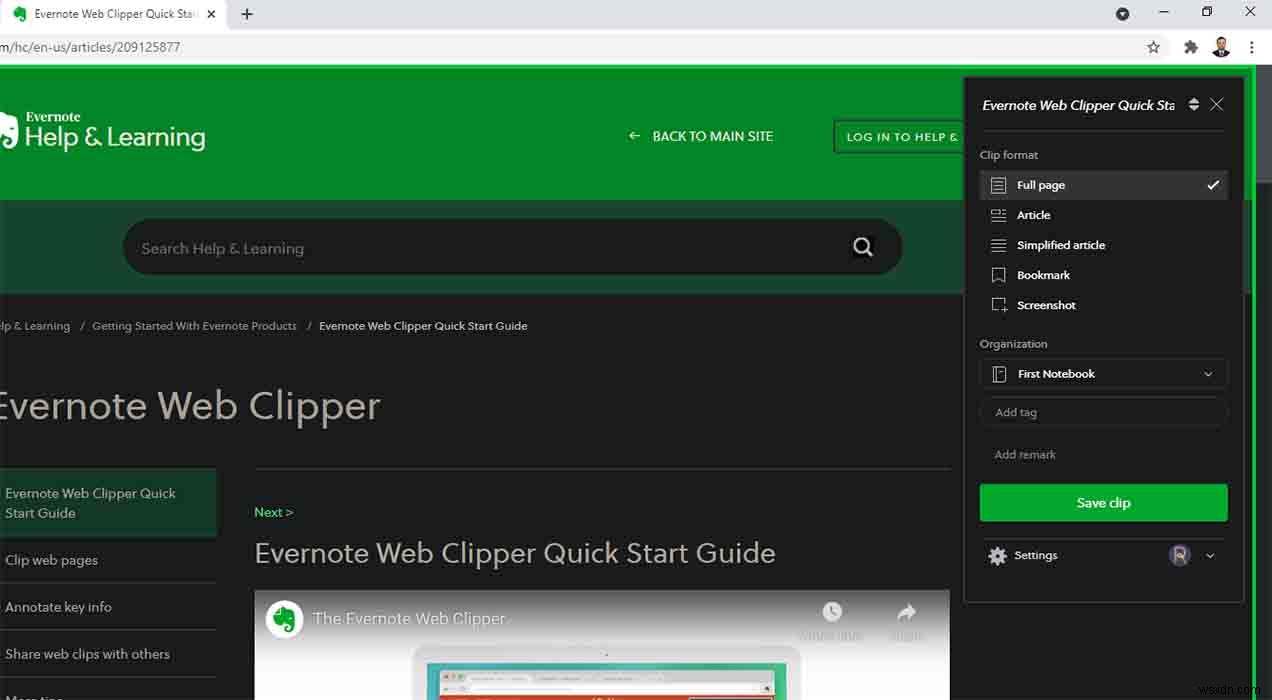Image resolution: width=1272 pixels, height=700 pixels.
Task: Click the title resize arrows beside clip title
Action: (1194, 104)
